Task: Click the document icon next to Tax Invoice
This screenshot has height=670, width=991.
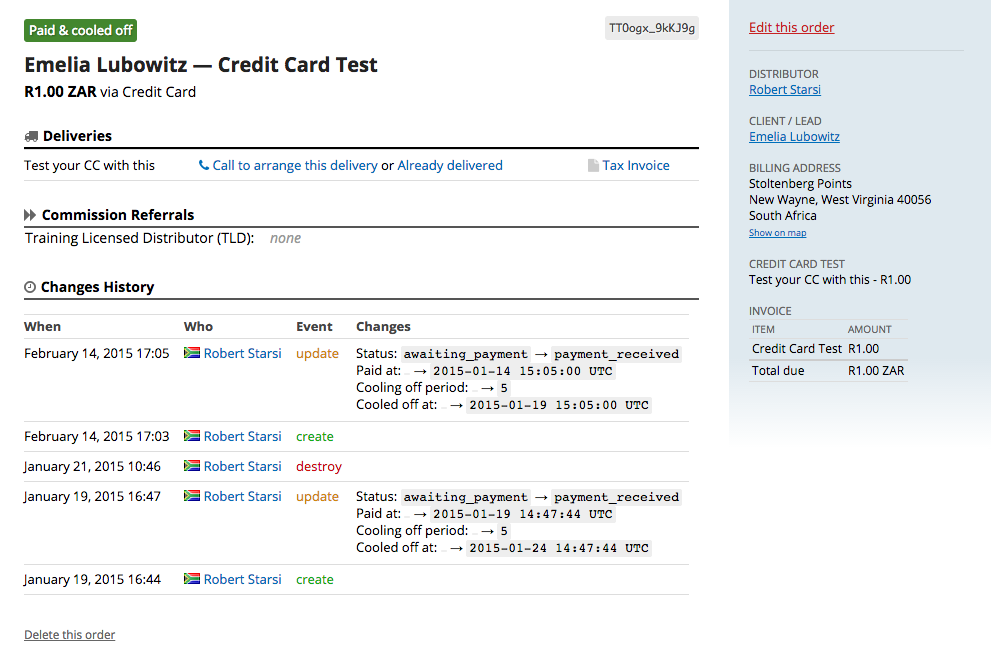Action: point(593,166)
